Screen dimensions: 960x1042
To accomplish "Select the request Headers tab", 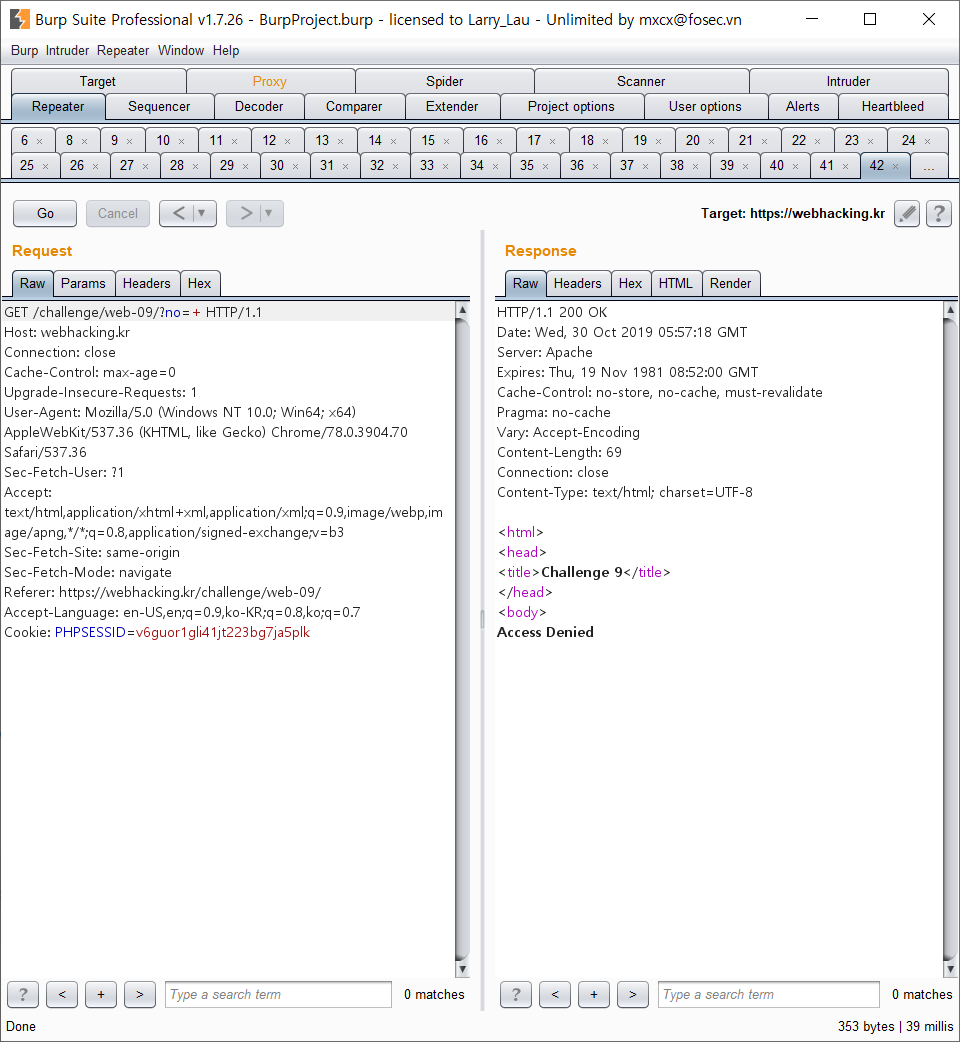I will coord(146,284).
